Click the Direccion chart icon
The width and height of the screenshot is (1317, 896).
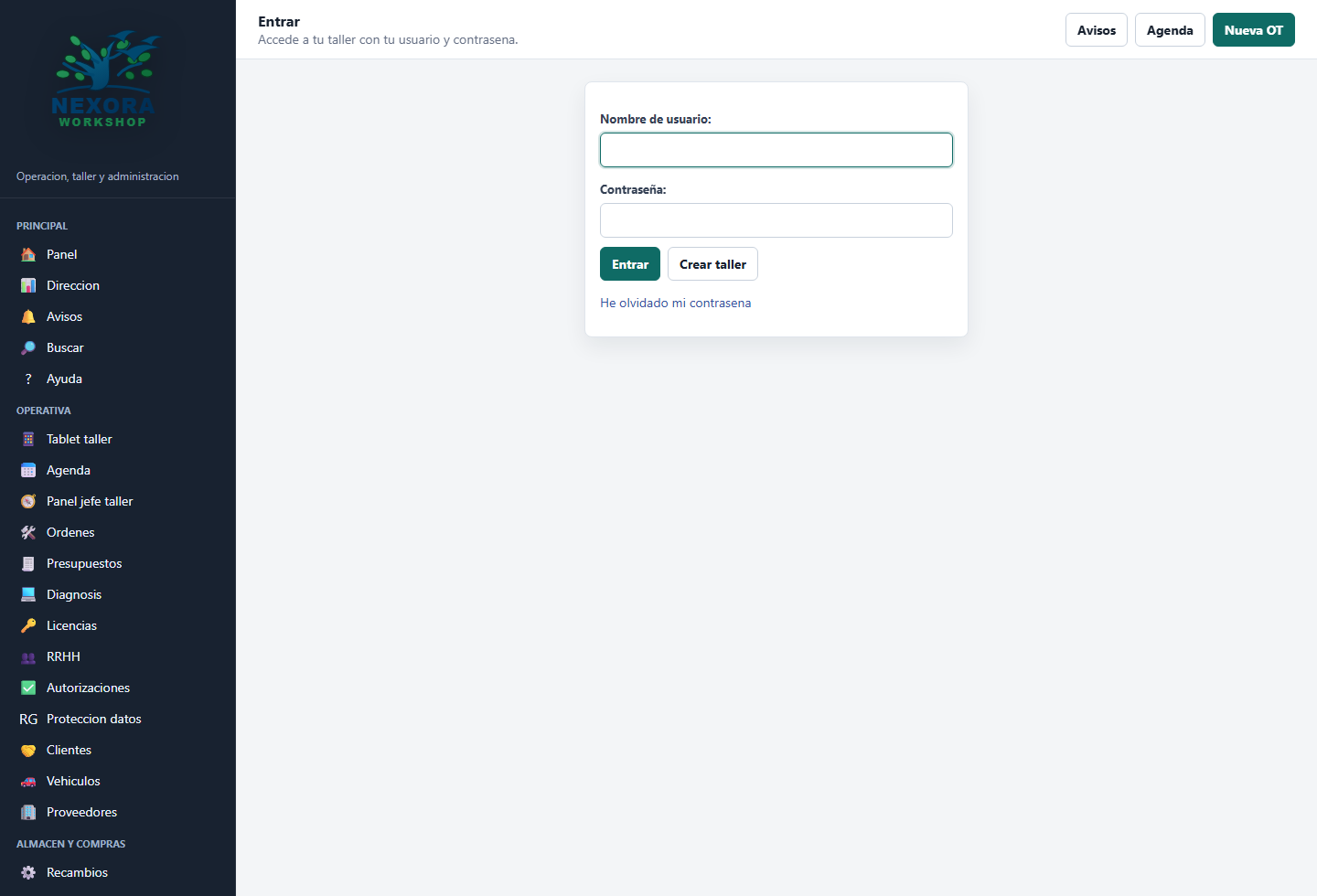pyautogui.click(x=28, y=285)
